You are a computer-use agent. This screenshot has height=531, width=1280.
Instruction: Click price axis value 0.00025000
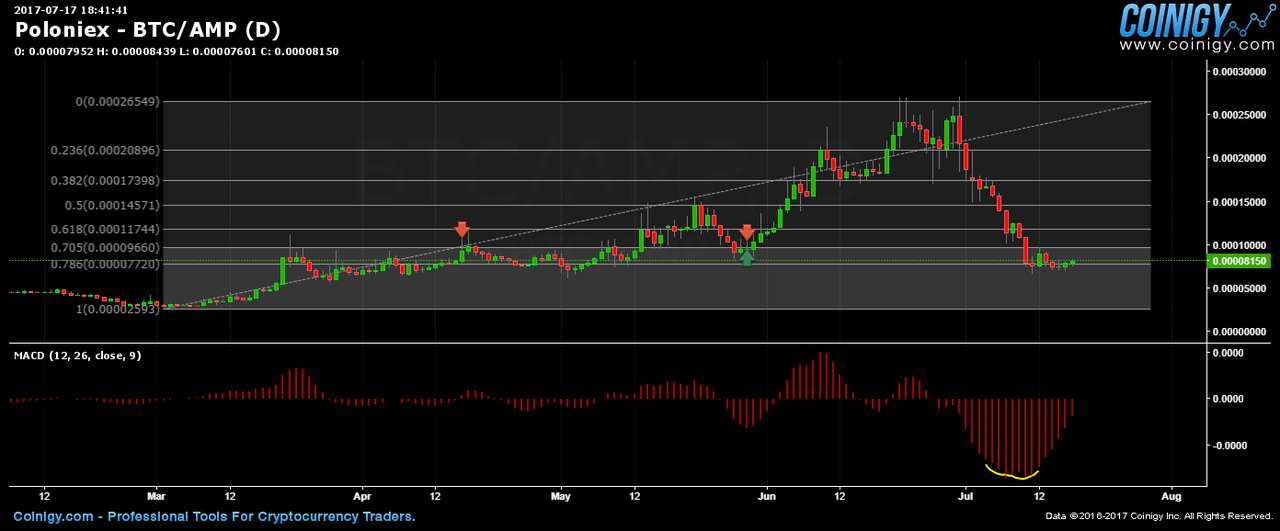point(1239,116)
